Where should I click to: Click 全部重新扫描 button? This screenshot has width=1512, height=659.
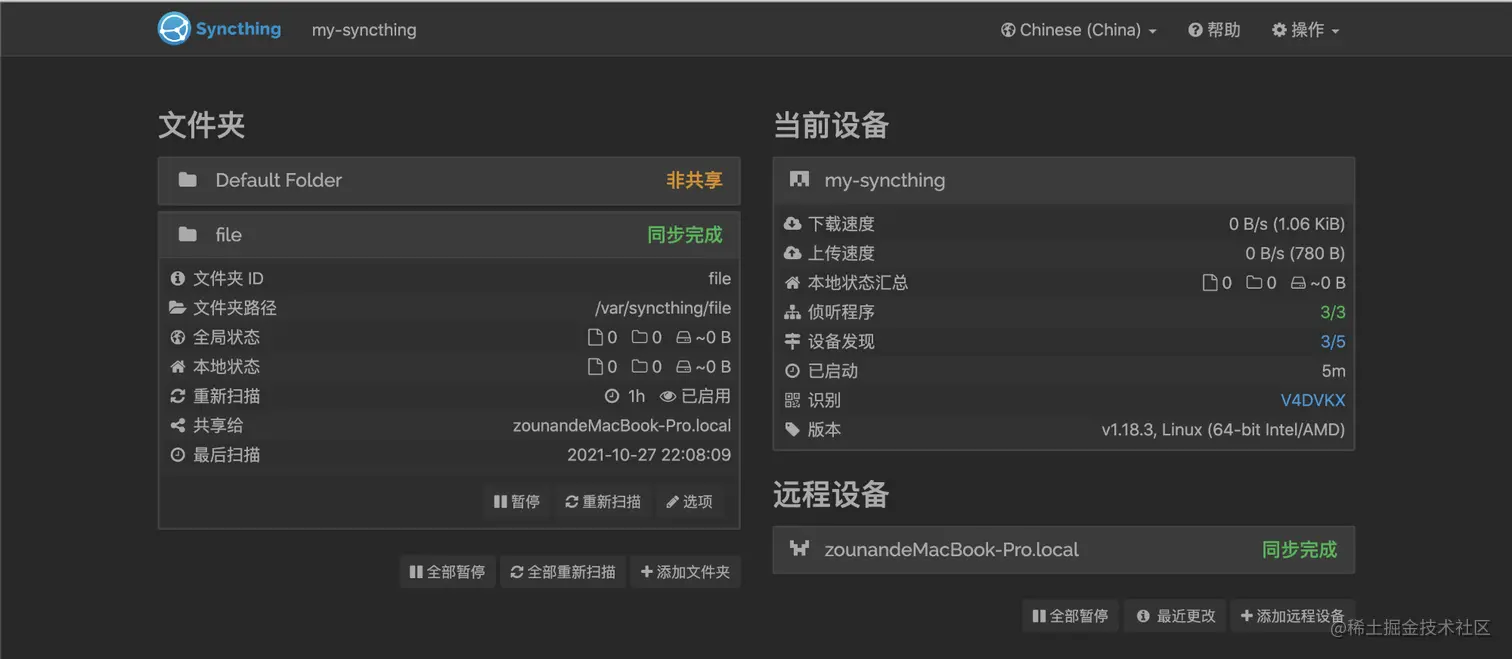(x=563, y=572)
